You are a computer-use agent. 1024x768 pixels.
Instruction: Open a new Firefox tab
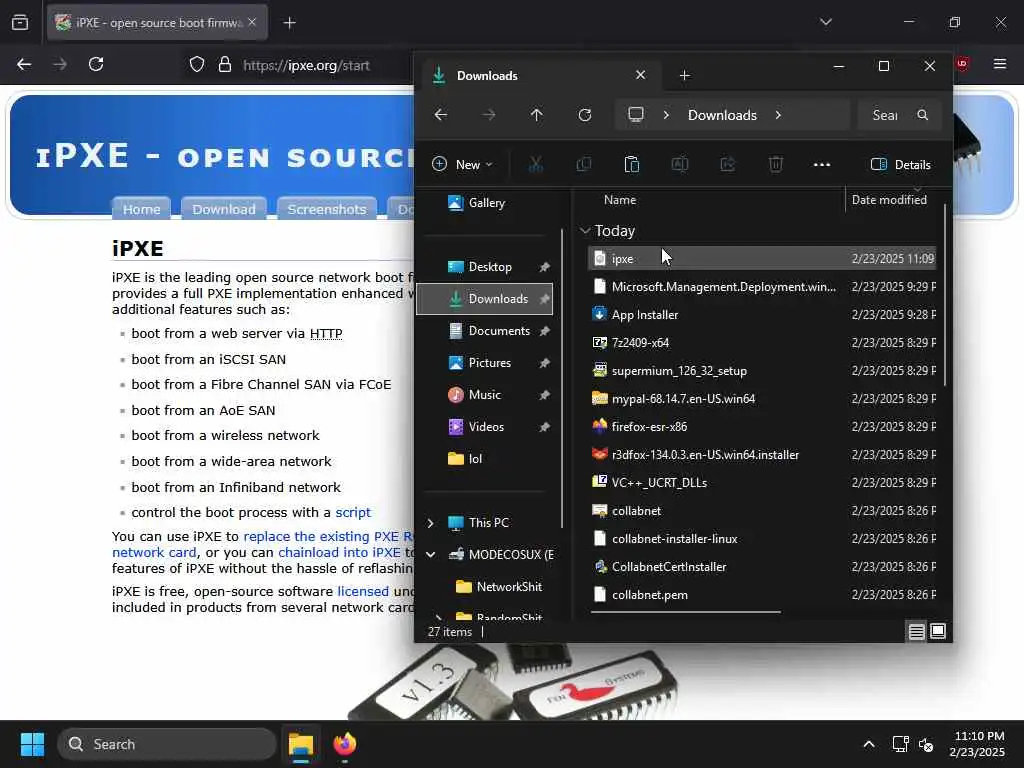[x=289, y=23]
